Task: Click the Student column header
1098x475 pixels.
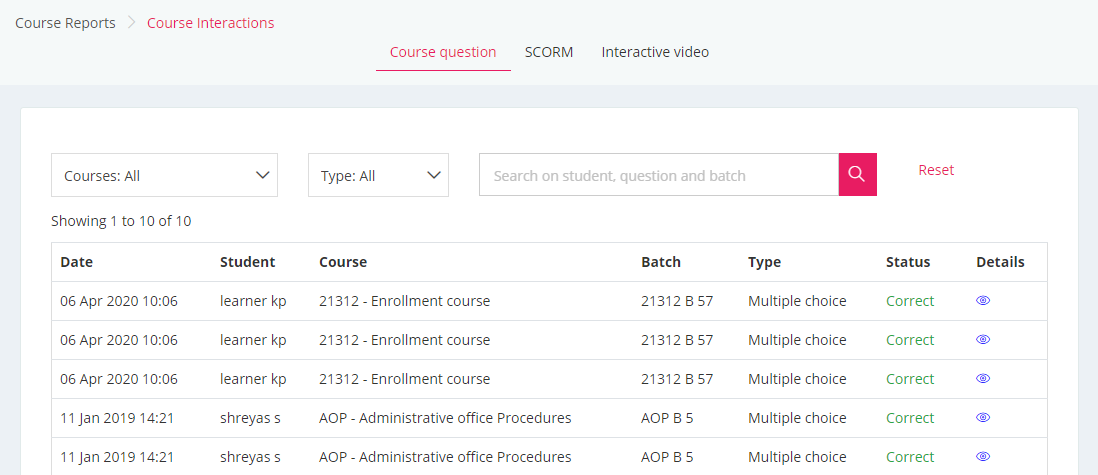Action: [x=247, y=262]
